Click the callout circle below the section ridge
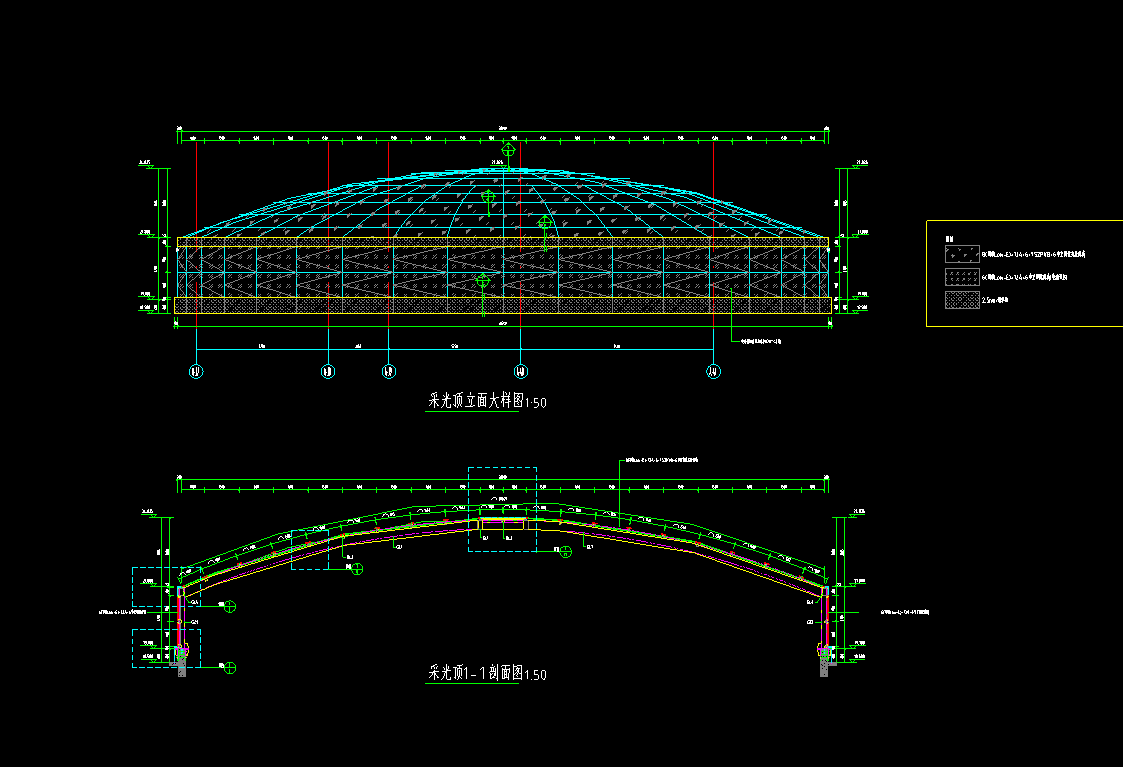1123x767 pixels. (x=565, y=551)
